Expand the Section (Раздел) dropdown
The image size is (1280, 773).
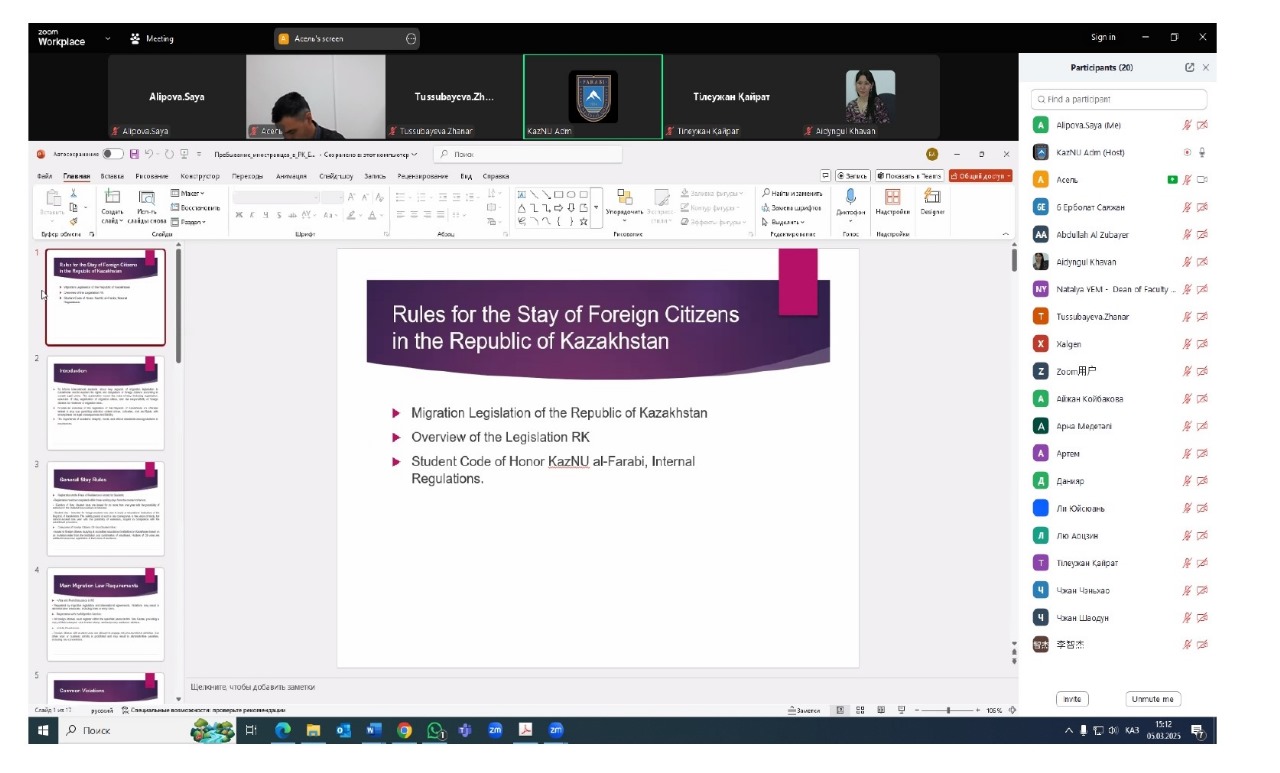(x=187, y=221)
